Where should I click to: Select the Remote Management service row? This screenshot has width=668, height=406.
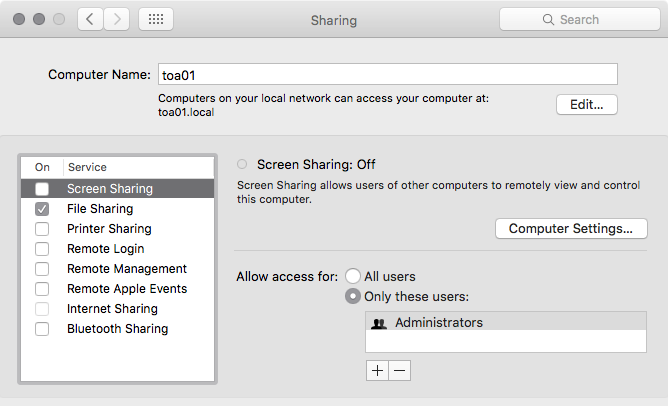tap(118, 269)
